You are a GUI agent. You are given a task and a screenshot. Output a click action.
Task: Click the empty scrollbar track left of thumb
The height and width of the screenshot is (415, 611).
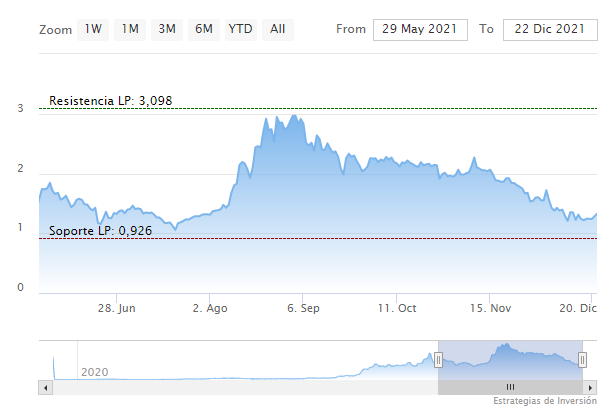tap(240, 387)
